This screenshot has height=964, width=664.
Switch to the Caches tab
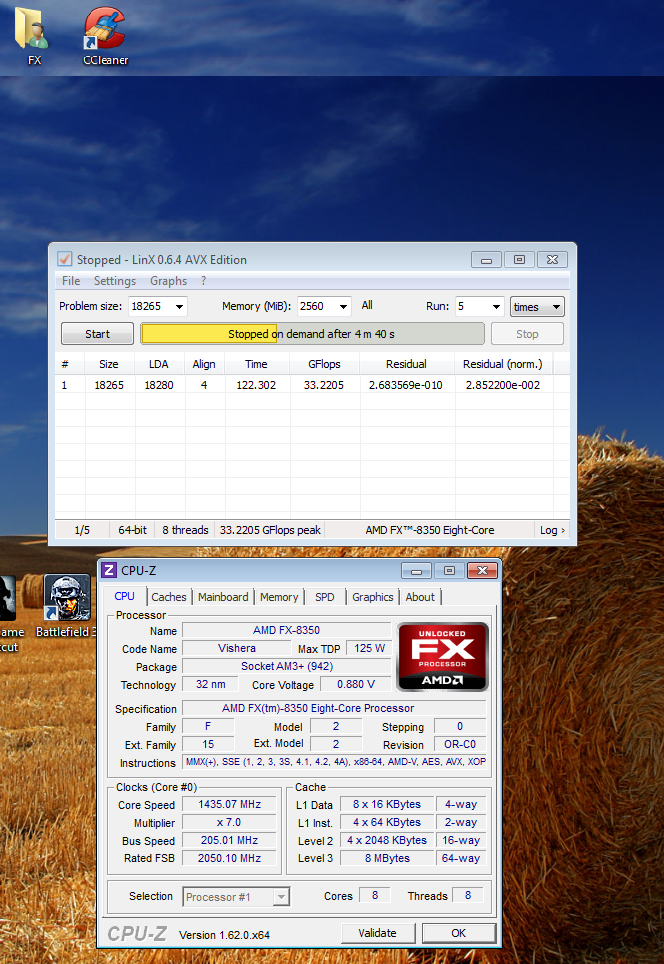[x=168, y=597]
